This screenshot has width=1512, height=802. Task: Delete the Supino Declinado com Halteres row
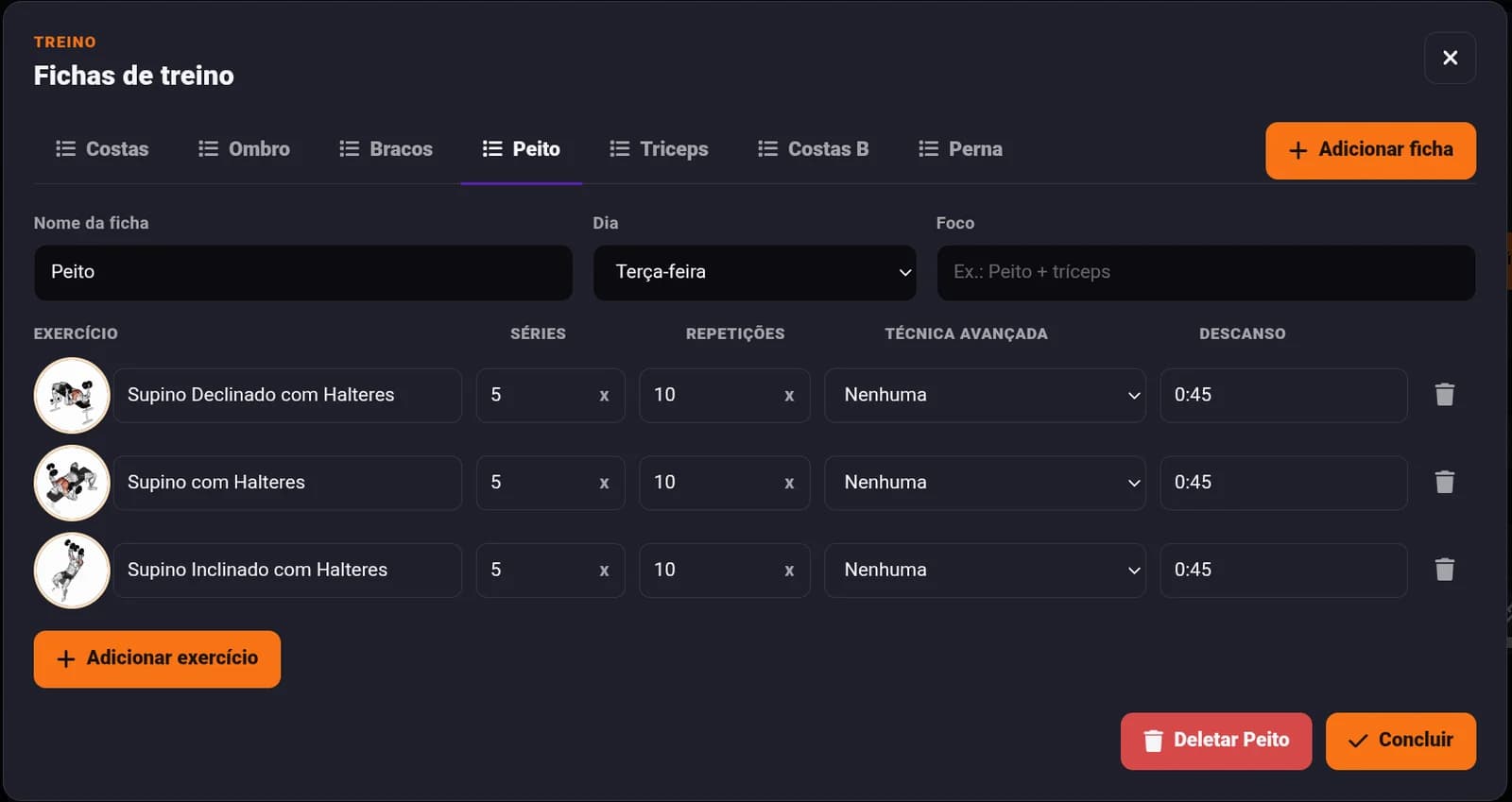click(1444, 395)
